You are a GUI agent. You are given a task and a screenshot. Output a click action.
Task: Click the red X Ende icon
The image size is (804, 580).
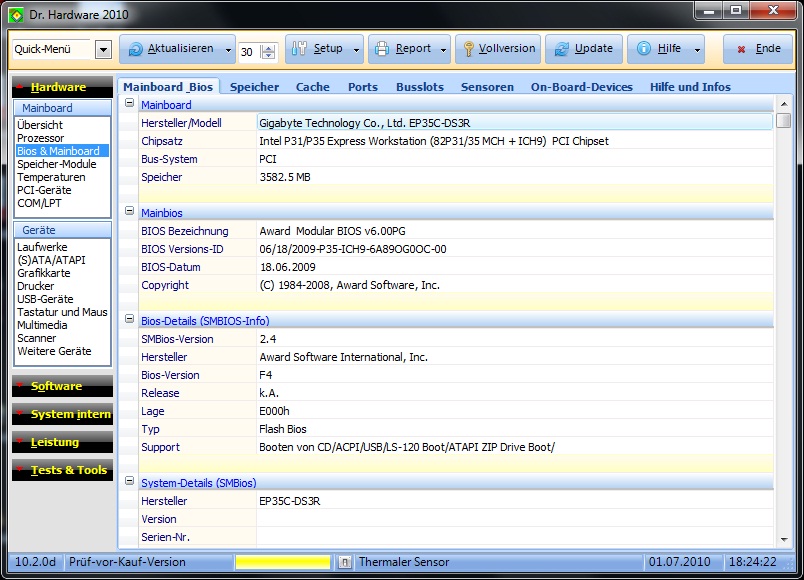click(741, 49)
